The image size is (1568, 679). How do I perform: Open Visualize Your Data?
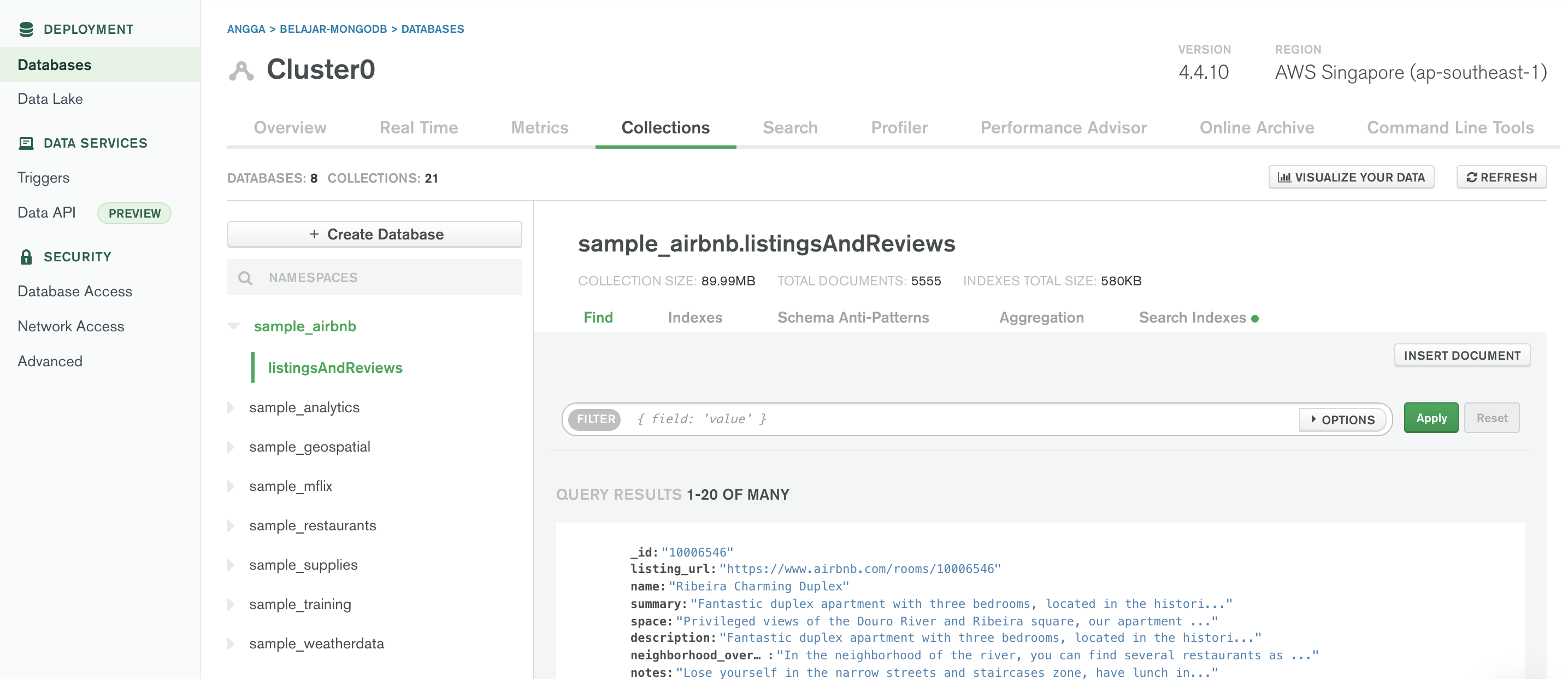(x=1351, y=177)
